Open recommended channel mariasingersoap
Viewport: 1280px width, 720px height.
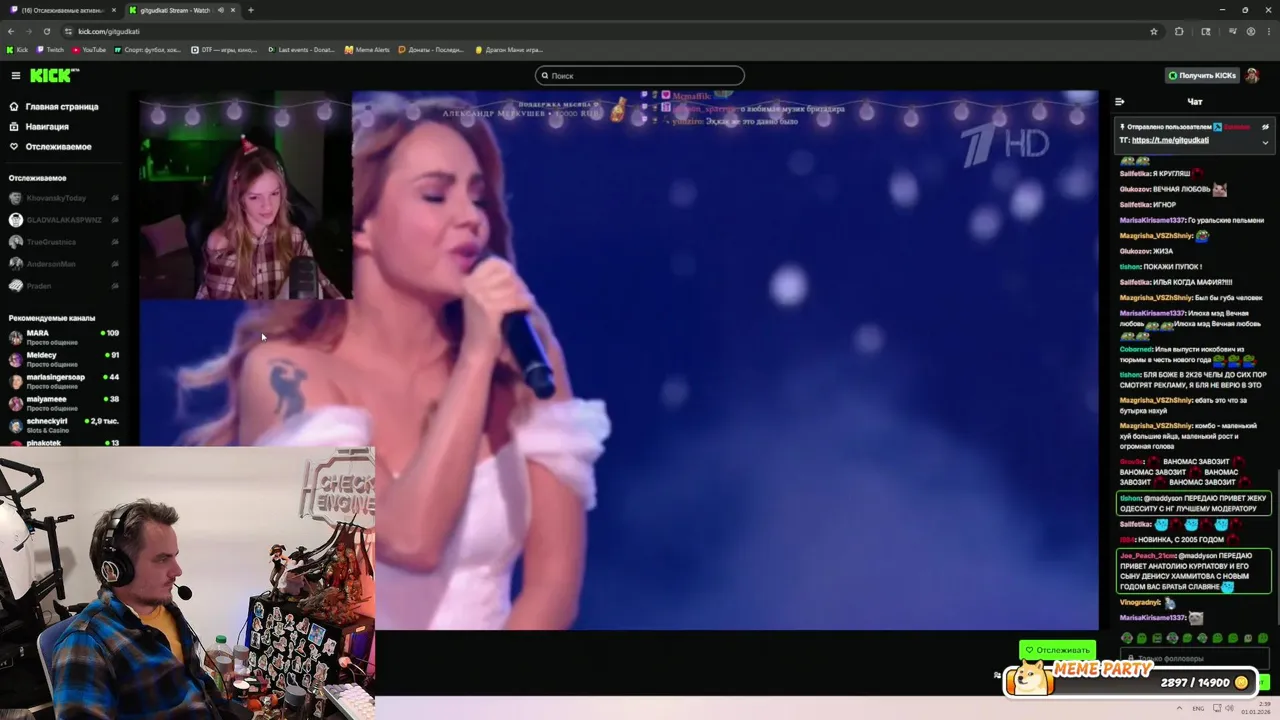click(63, 381)
